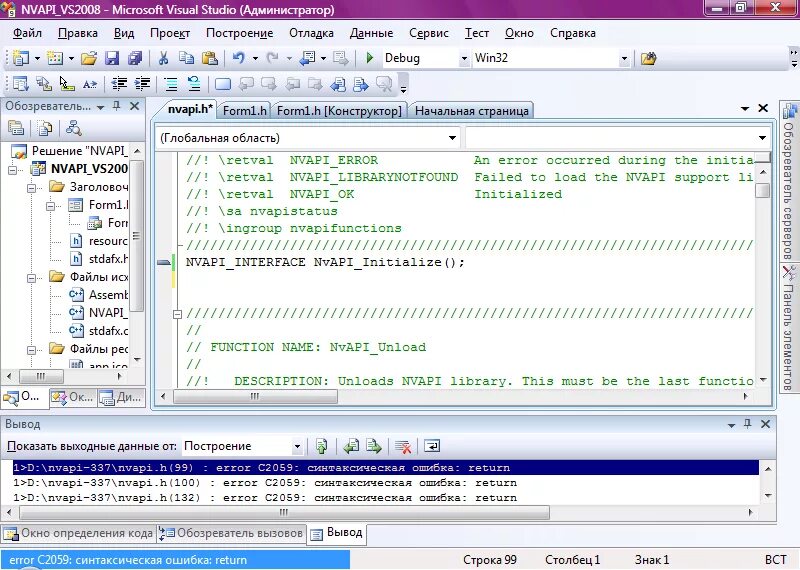
Task: Toggle bookmark on the current line
Action: 222,84
